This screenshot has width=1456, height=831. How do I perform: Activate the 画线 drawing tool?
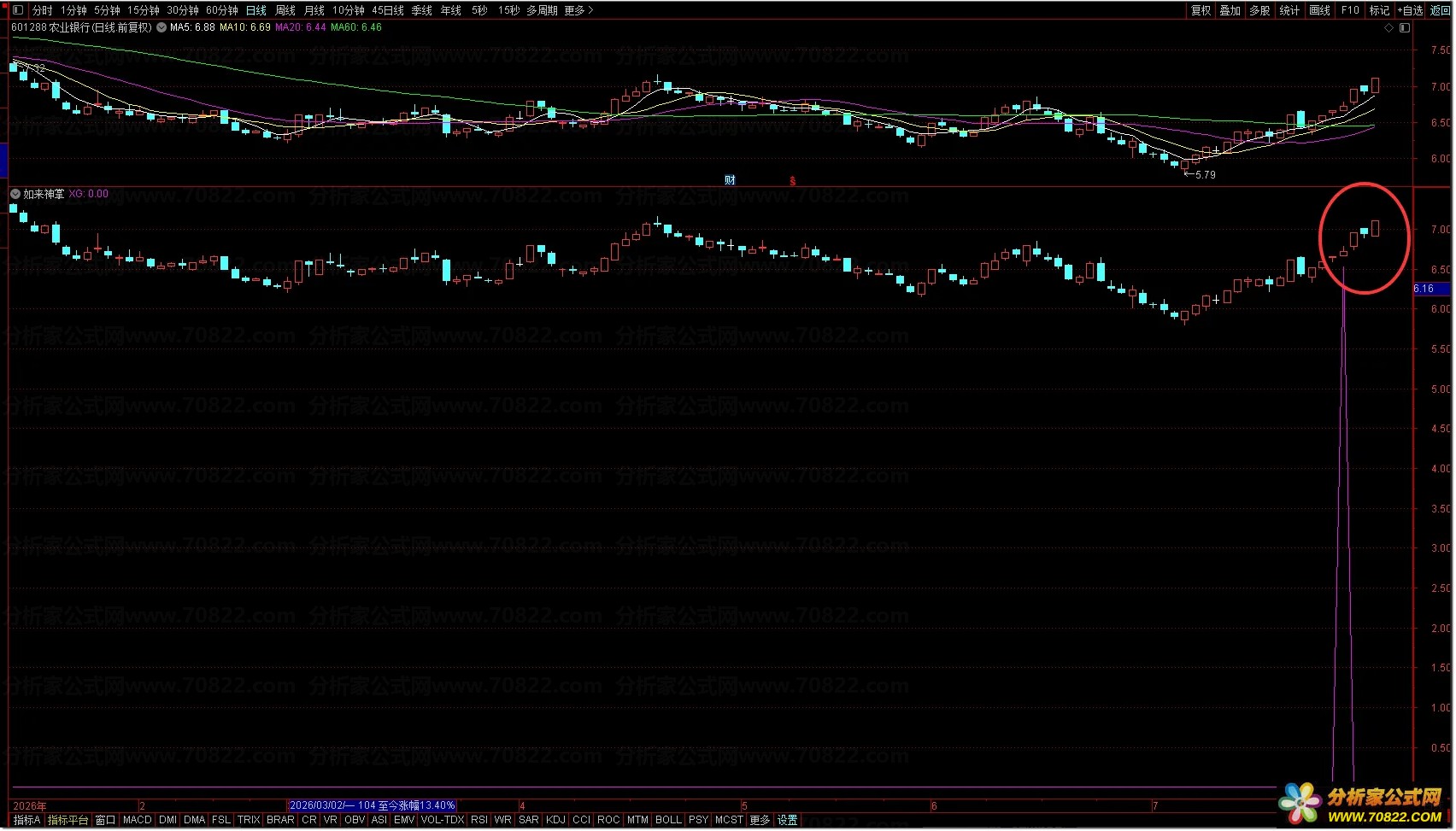click(x=1319, y=10)
